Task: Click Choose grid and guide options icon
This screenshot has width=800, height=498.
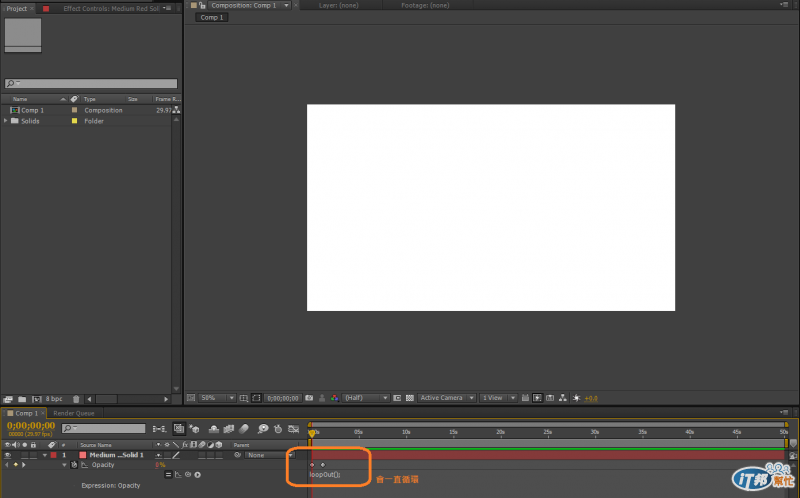Action: (x=244, y=398)
